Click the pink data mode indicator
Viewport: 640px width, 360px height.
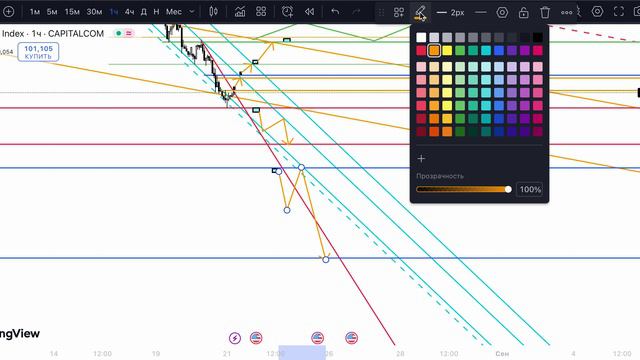(129, 33)
